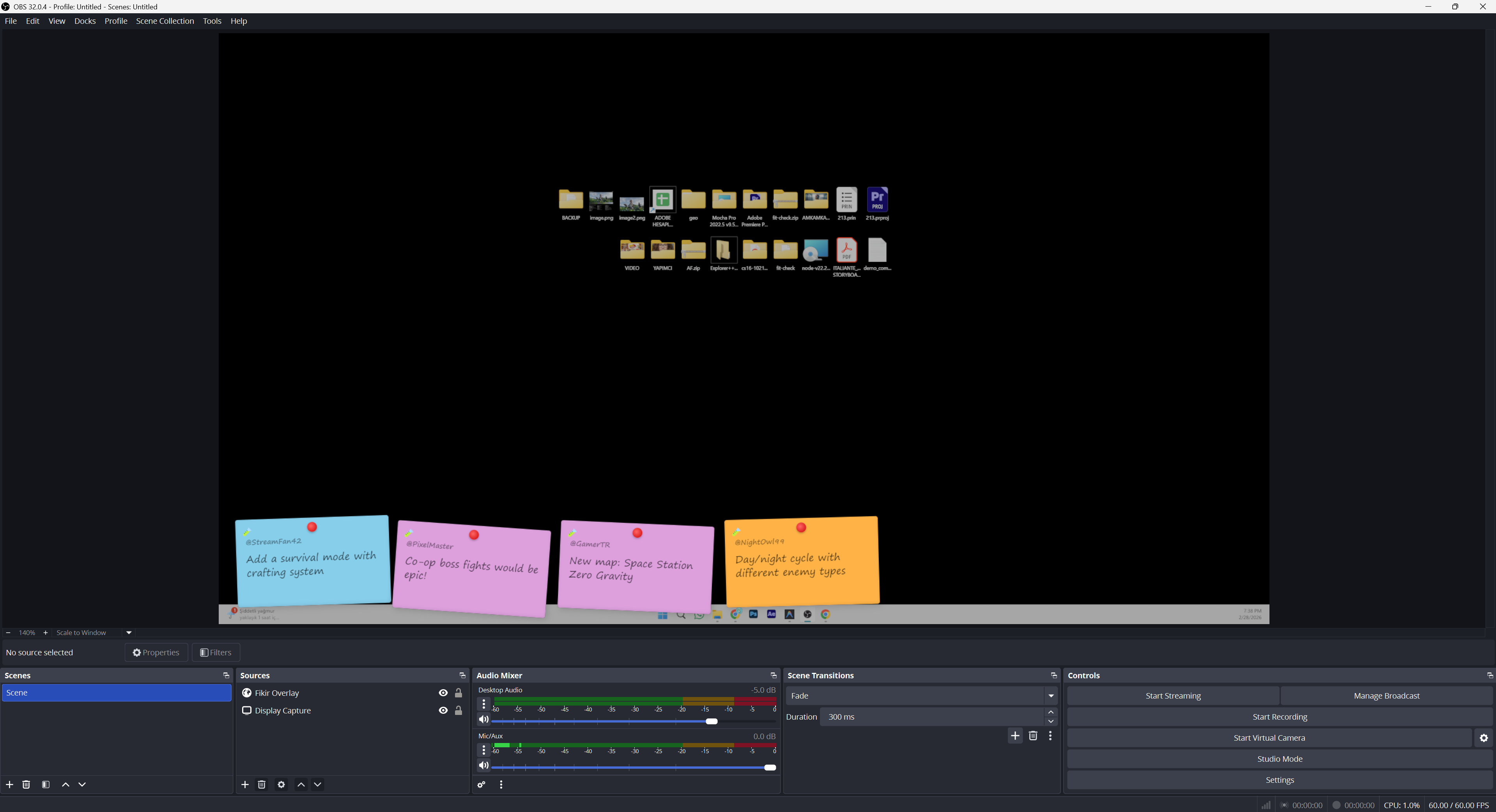Lock the Fikir Overlay source

(x=459, y=693)
